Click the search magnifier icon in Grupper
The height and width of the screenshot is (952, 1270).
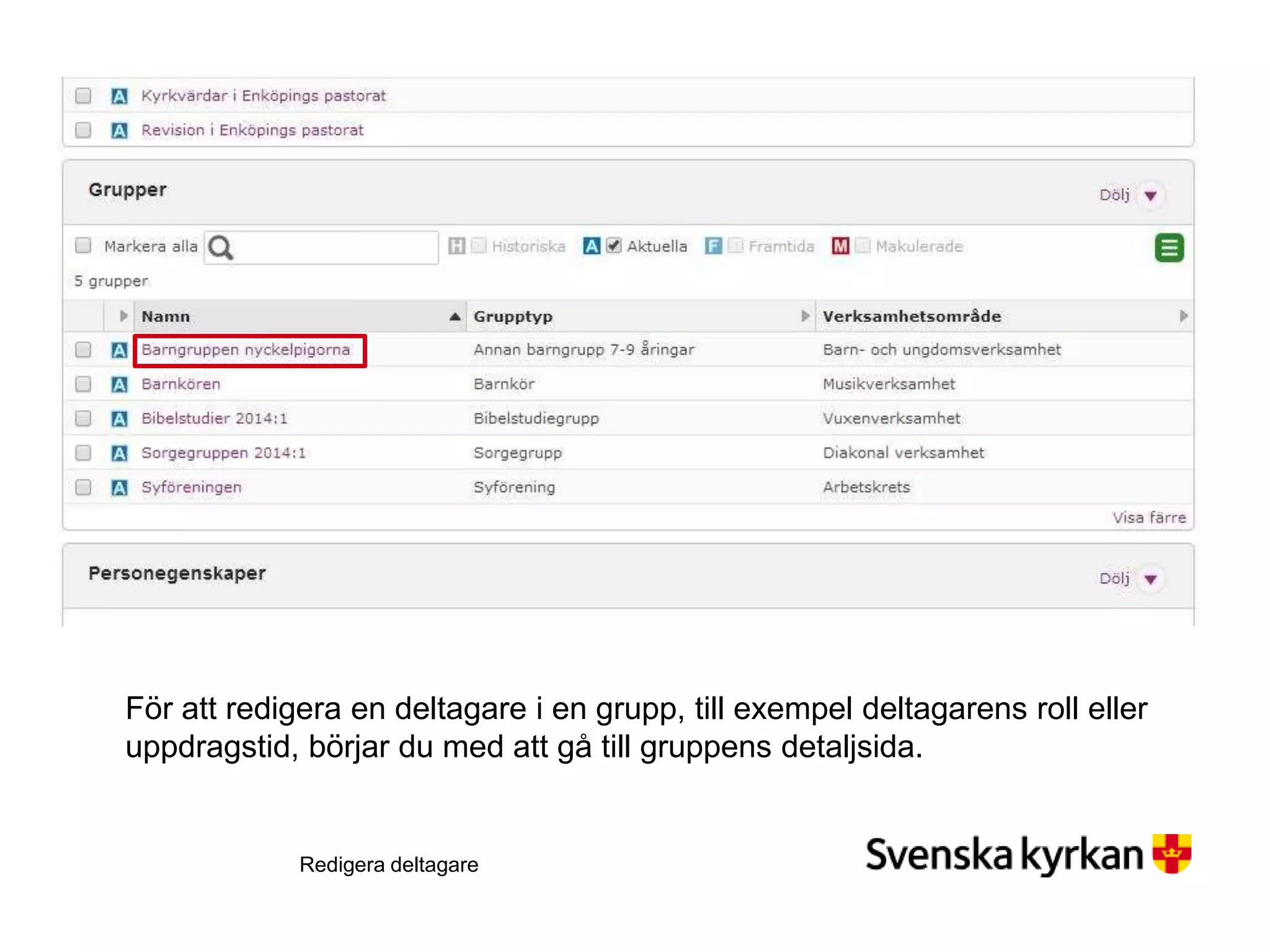point(220,247)
